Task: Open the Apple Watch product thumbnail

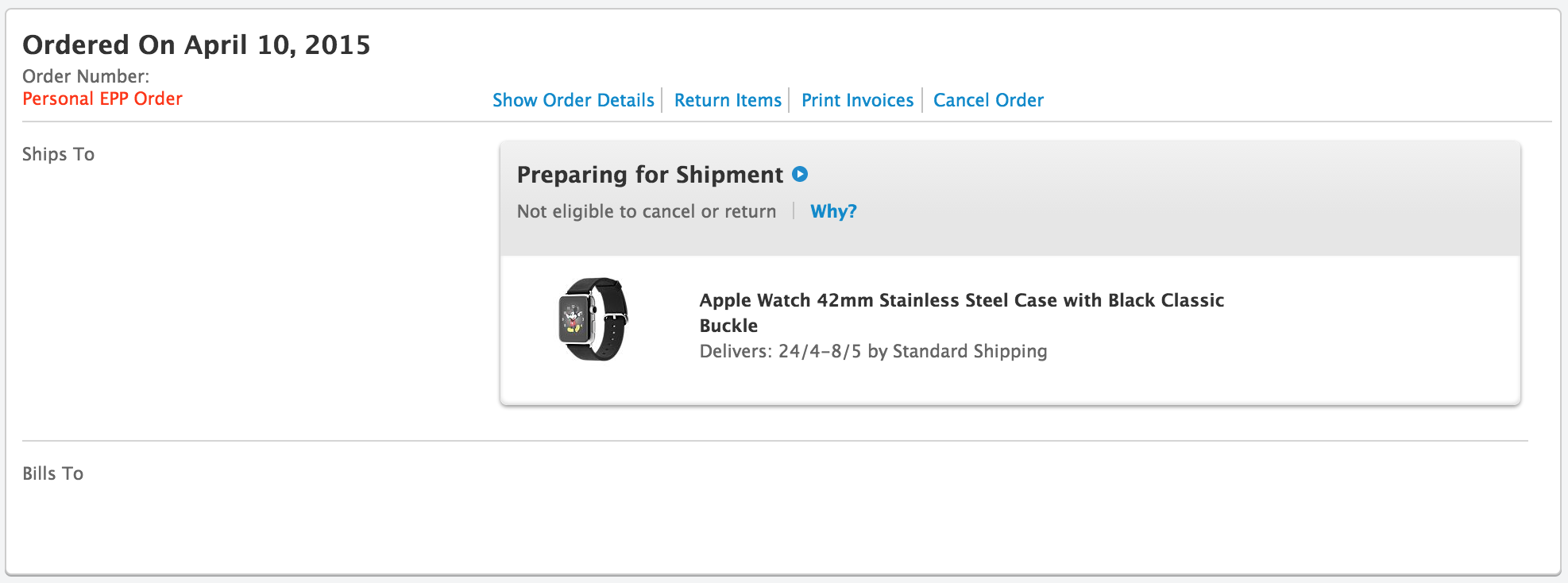Action: point(593,319)
